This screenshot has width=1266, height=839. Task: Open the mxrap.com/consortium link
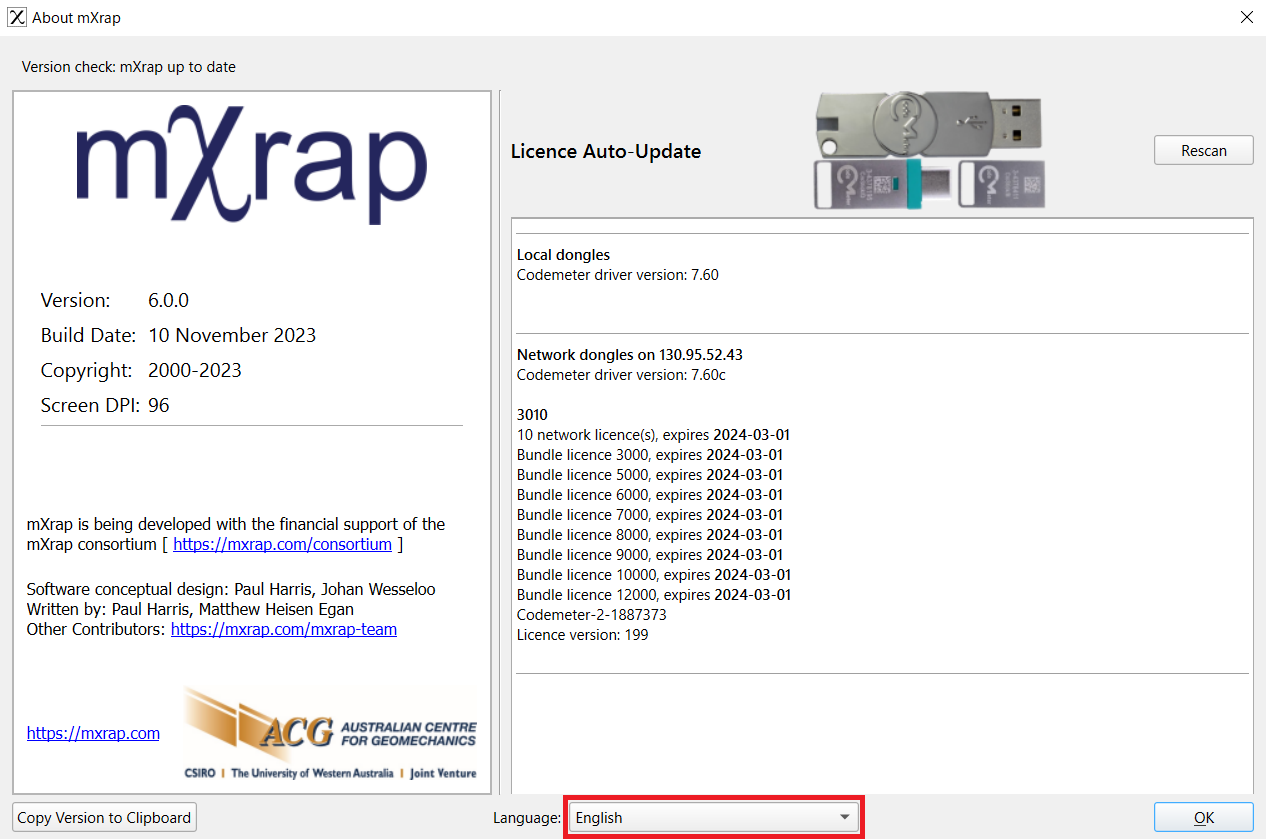[282, 545]
